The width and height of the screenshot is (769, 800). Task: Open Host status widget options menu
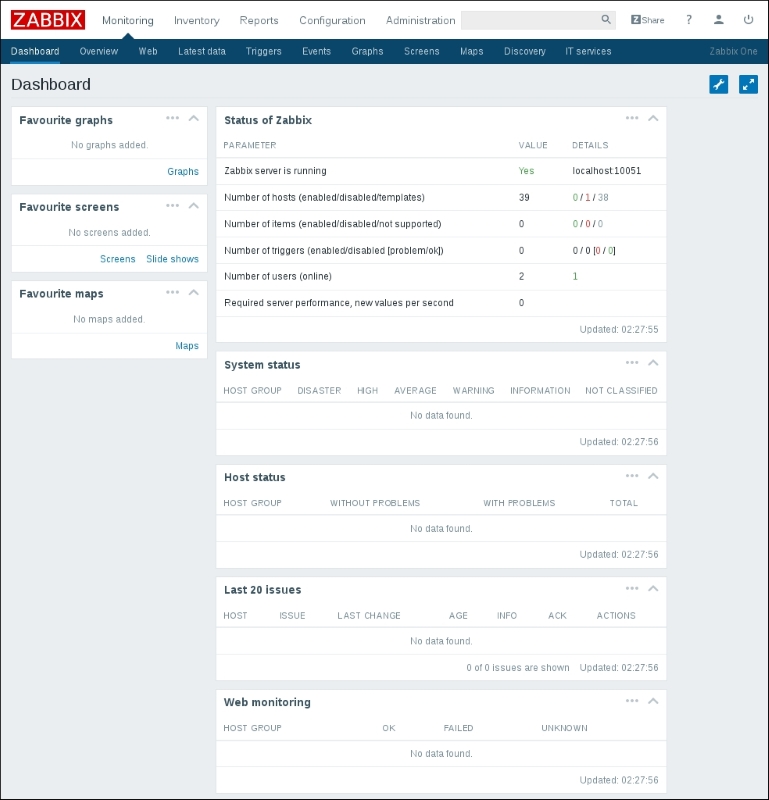click(x=632, y=476)
